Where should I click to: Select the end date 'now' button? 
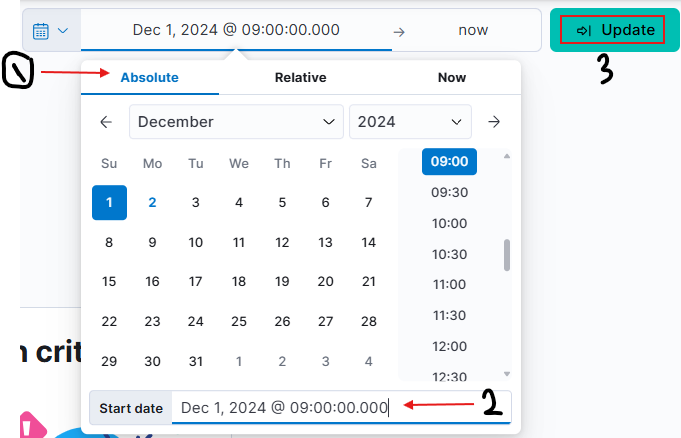pyautogui.click(x=473, y=30)
